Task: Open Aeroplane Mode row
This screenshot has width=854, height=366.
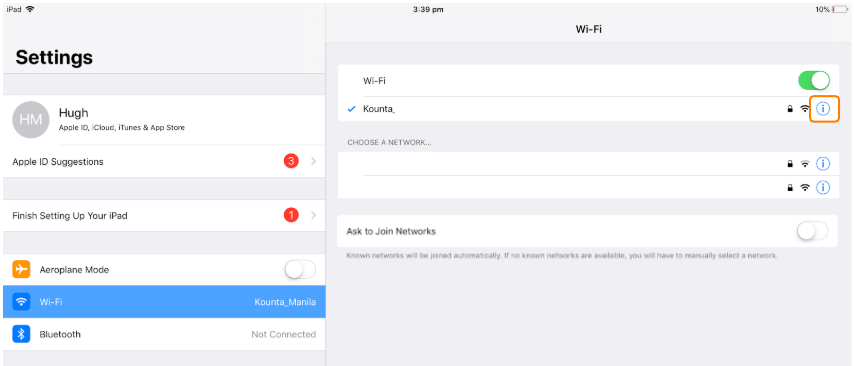Action: coord(164,270)
